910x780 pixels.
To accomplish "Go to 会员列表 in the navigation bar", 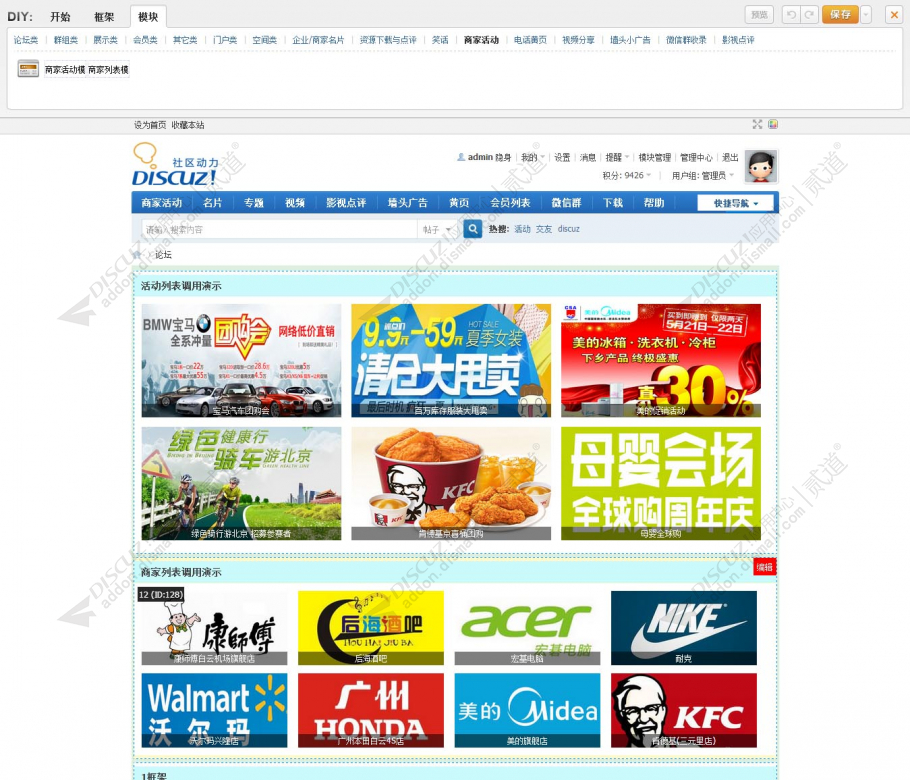I will (510, 203).
